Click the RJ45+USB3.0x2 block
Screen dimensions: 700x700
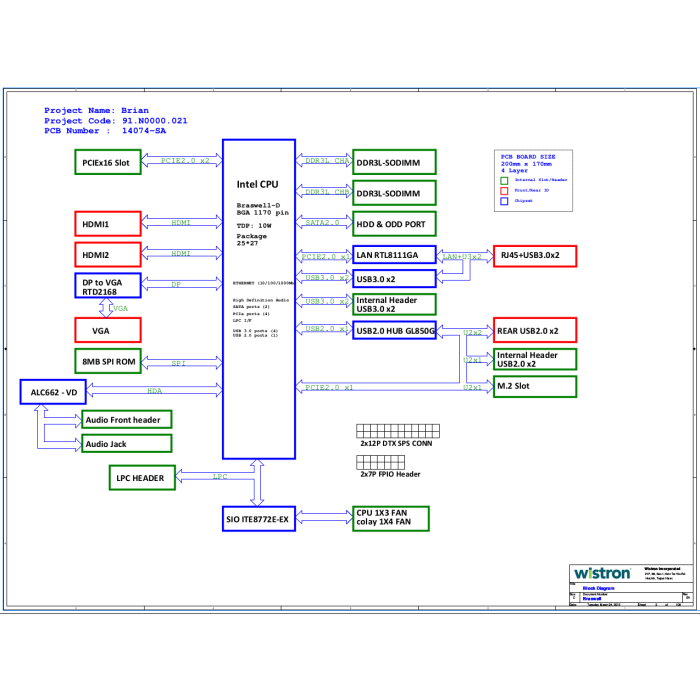[x=535, y=256]
